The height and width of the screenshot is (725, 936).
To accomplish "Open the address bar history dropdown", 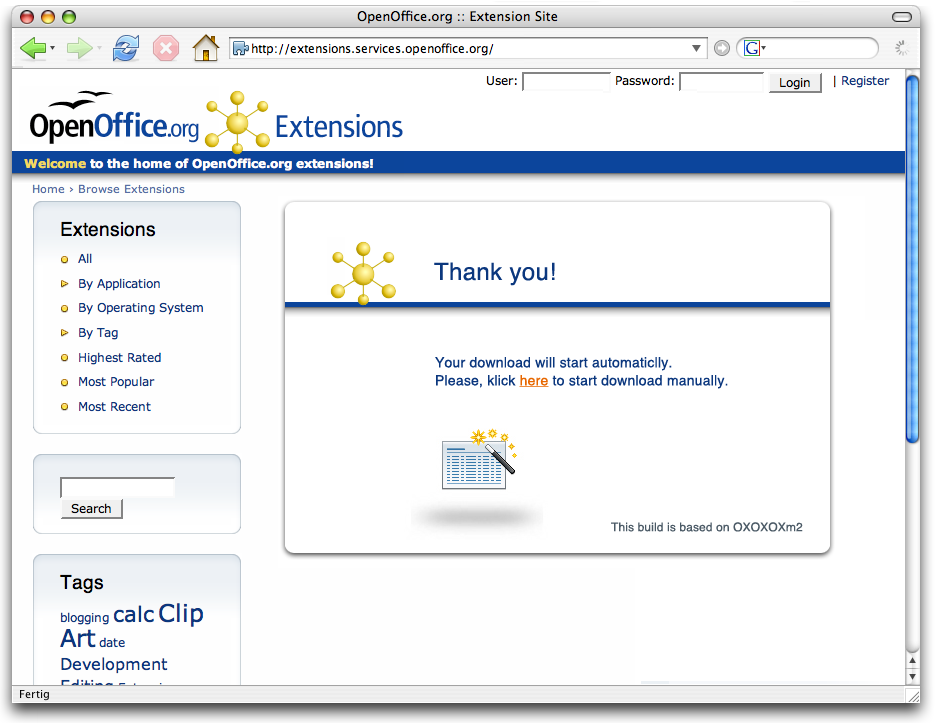I will tap(698, 48).
